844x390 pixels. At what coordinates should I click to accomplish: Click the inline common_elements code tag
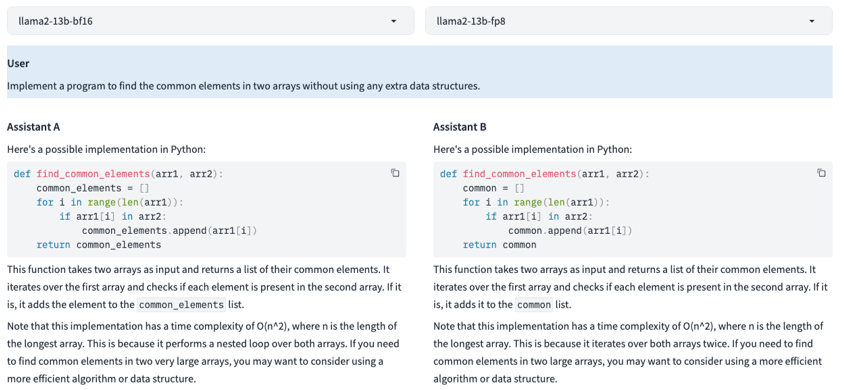click(x=181, y=305)
